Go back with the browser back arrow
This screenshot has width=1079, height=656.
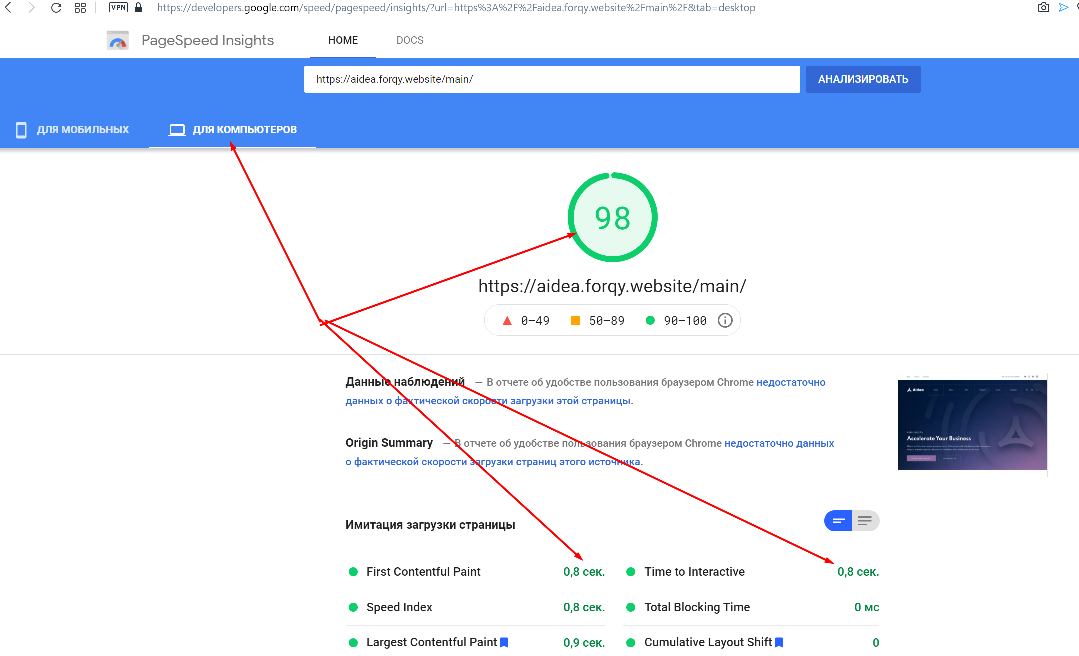click(x=8, y=8)
